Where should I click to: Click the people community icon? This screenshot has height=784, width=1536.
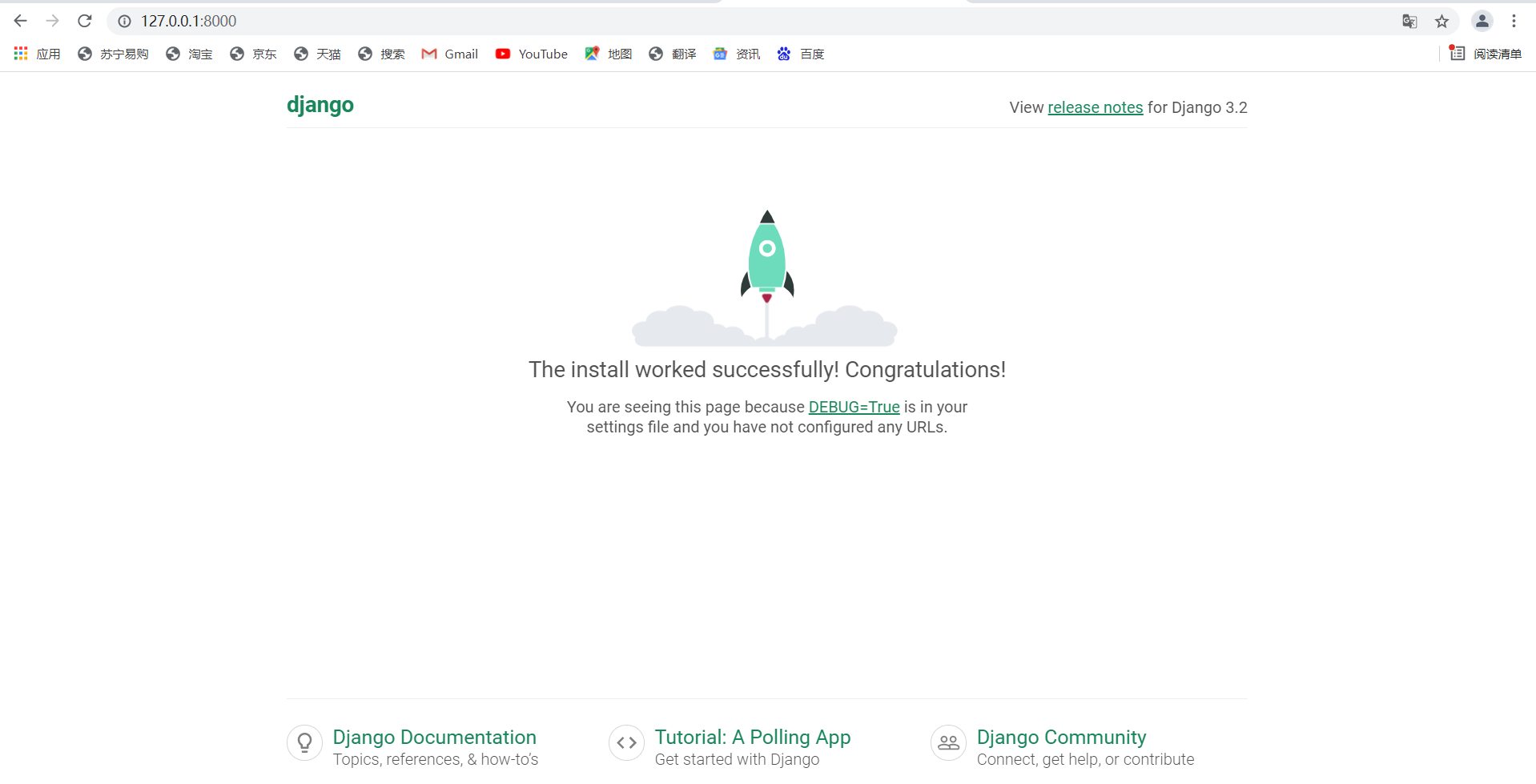(x=949, y=743)
